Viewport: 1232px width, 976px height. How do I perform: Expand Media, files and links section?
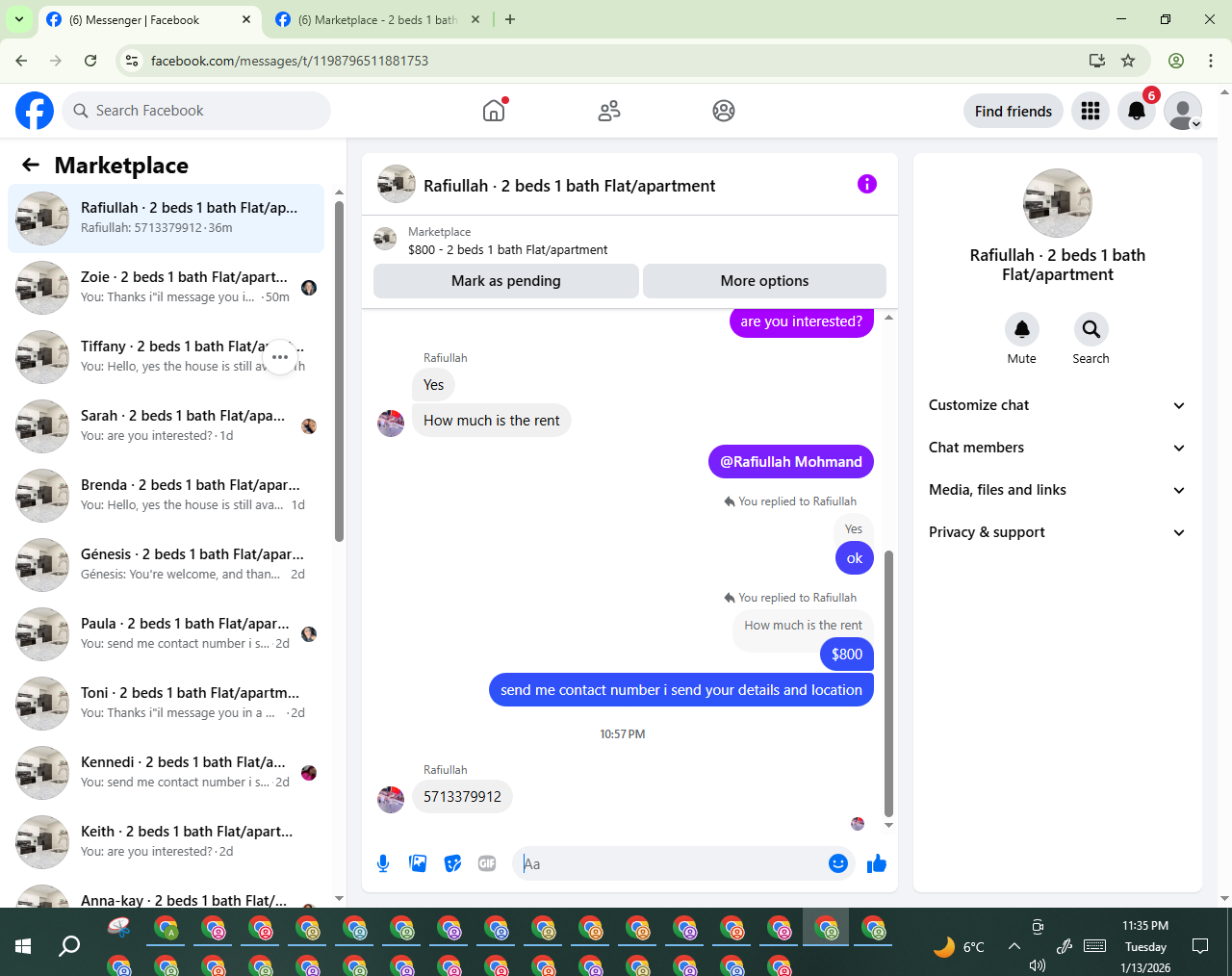1057,490
